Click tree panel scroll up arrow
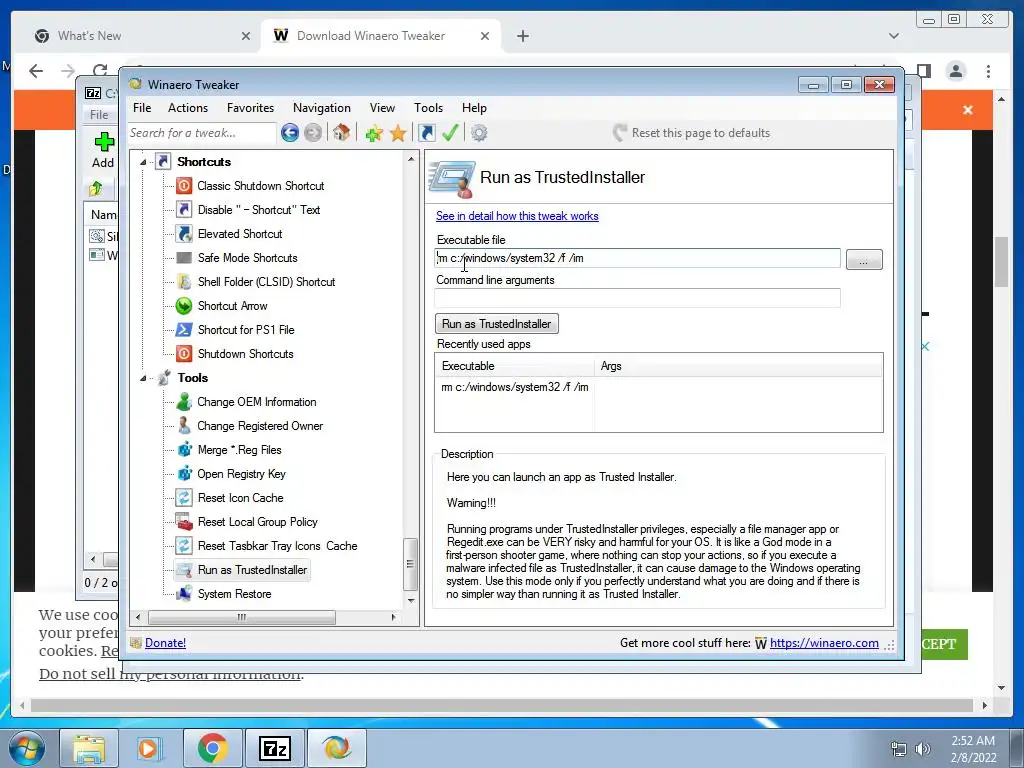Screen dimensions: 1024x768 pyautogui.click(x=411, y=159)
